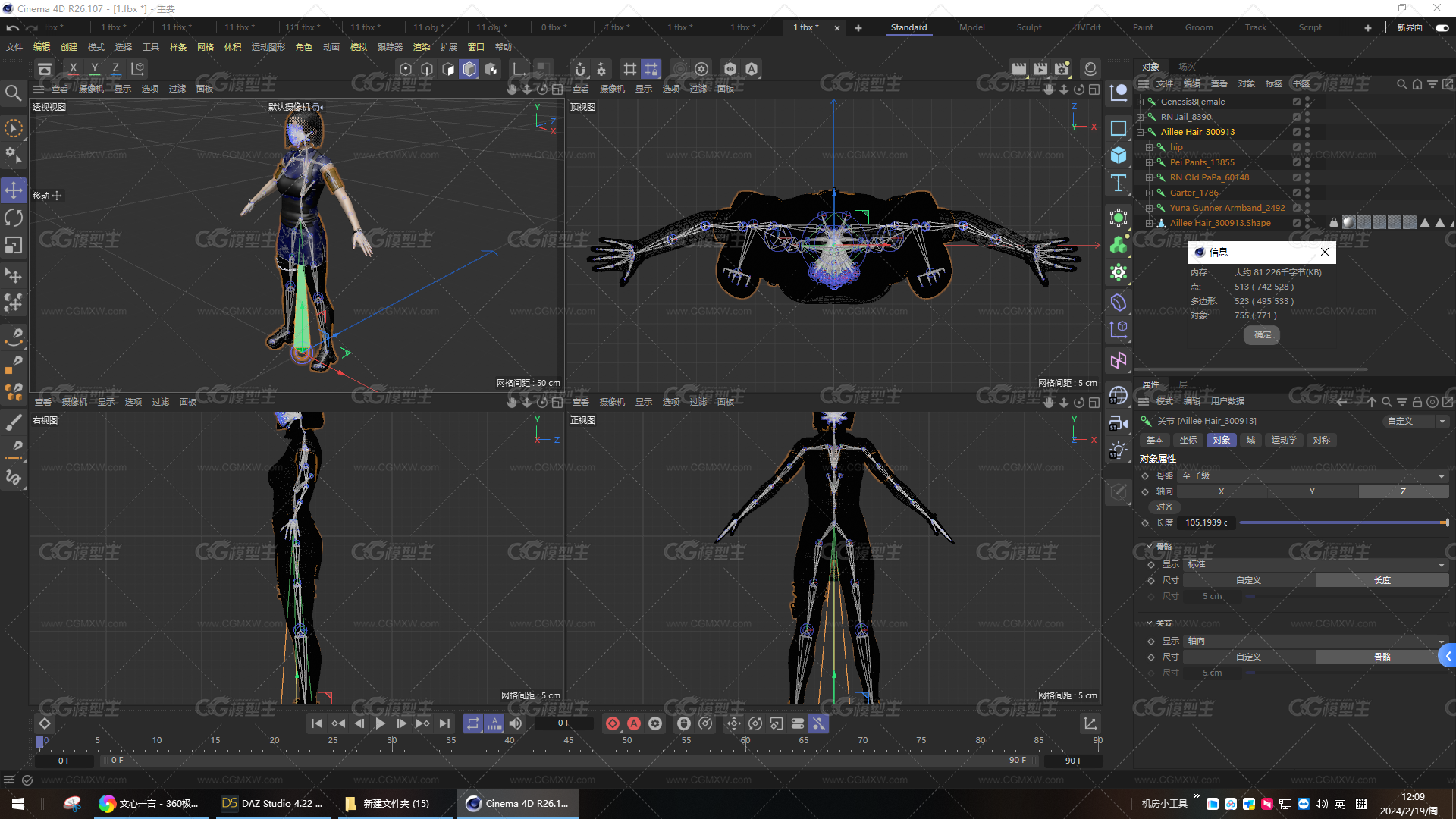Expand the RN Jail_8390 tree node
Viewport: 1456px width, 819px height.
1140,117
